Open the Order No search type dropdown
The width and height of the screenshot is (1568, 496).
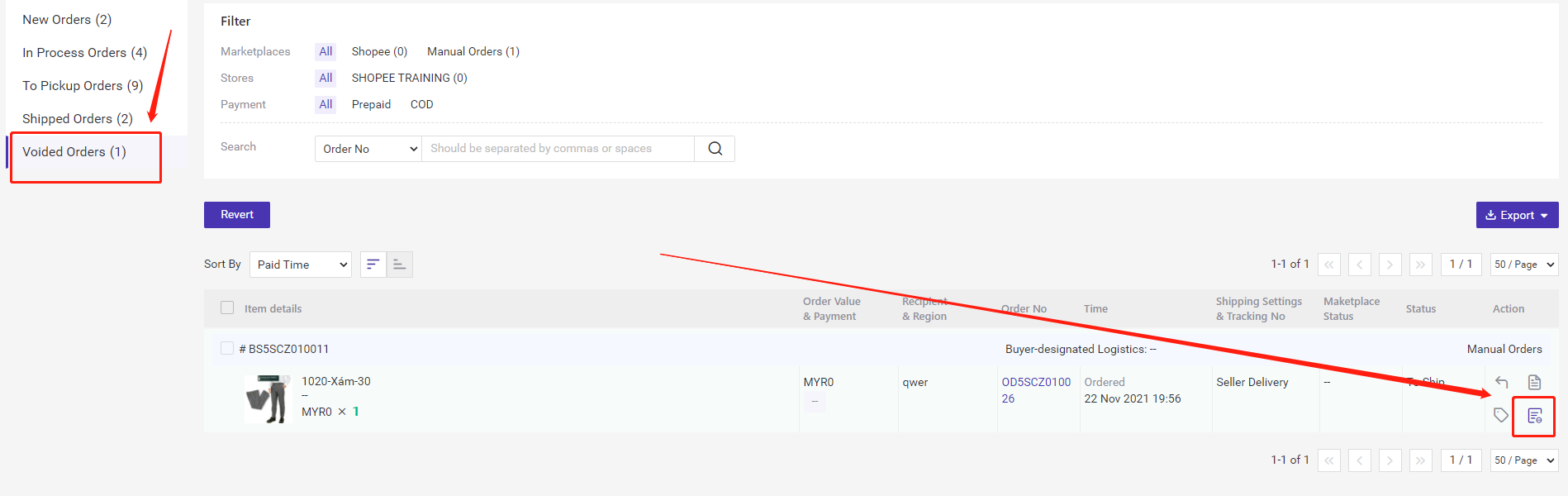point(368,149)
